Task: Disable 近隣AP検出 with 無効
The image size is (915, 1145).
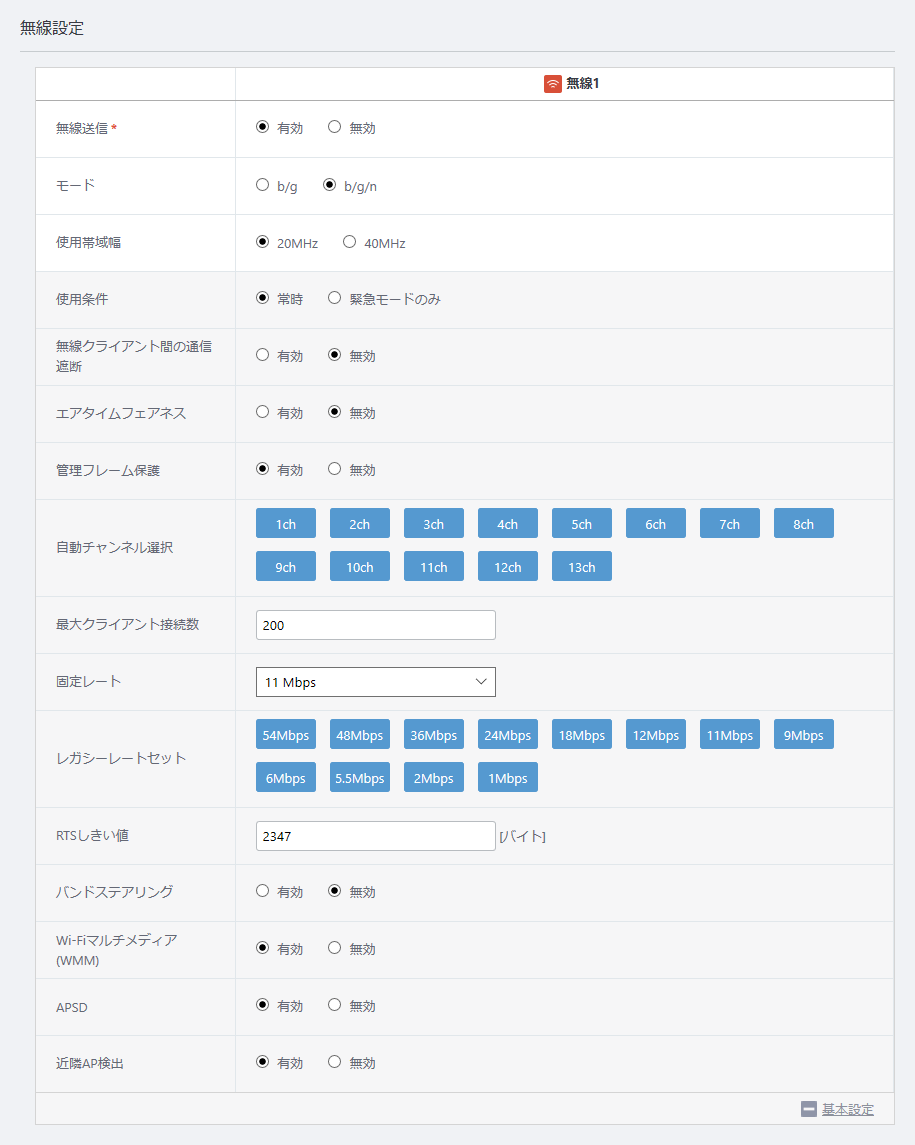Action: pyautogui.click(x=334, y=1062)
